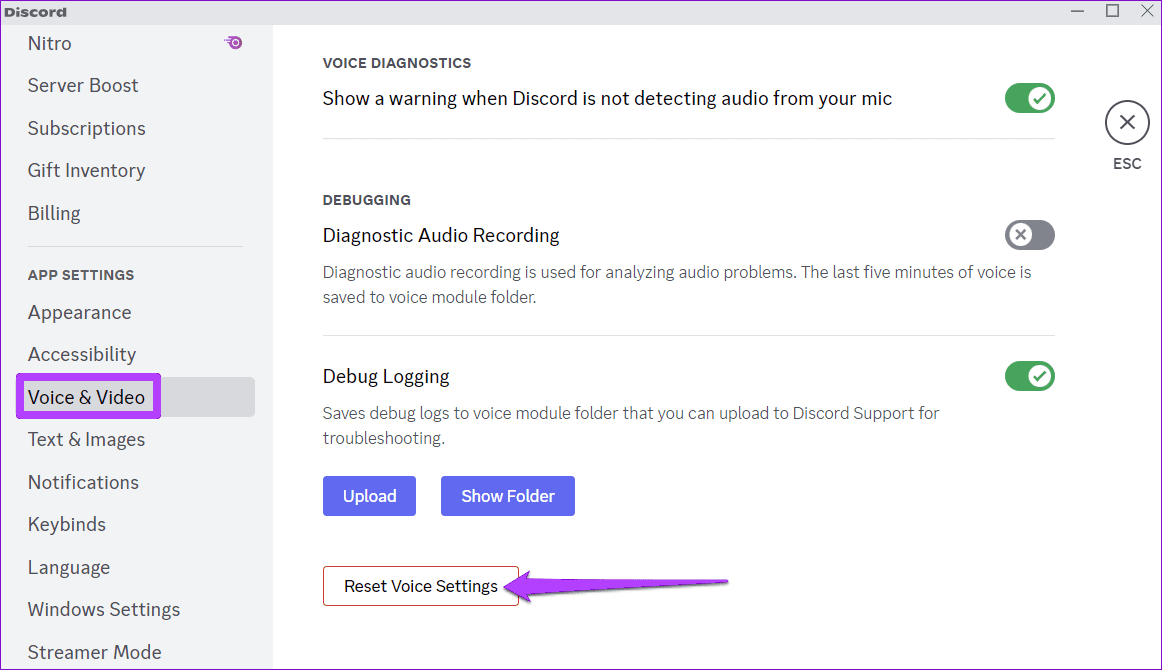Image resolution: width=1162 pixels, height=670 pixels.
Task: Open the Server Boost page
Action: (x=83, y=85)
